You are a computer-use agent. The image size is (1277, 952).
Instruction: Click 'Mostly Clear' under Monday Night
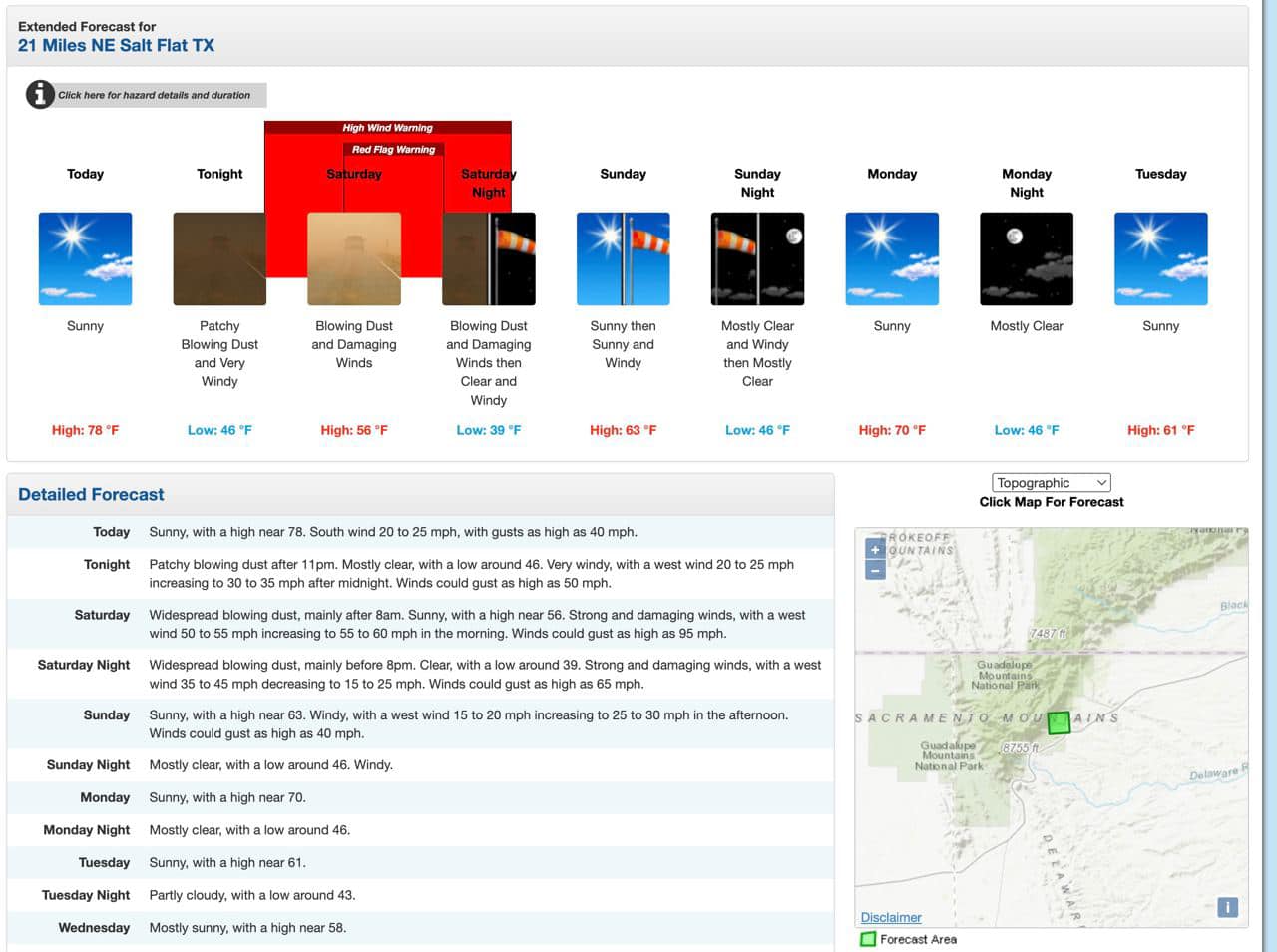coord(1027,326)
